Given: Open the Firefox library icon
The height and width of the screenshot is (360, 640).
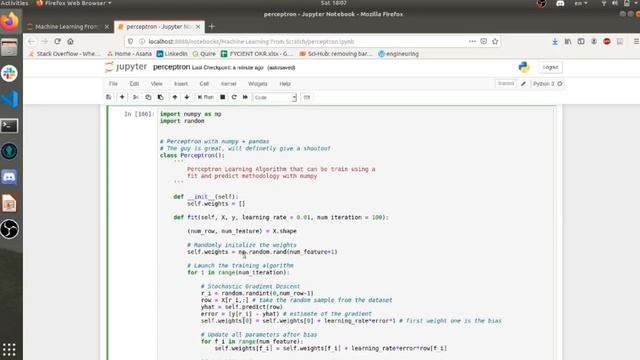Looking at the screenshot, I should (568, 41).
